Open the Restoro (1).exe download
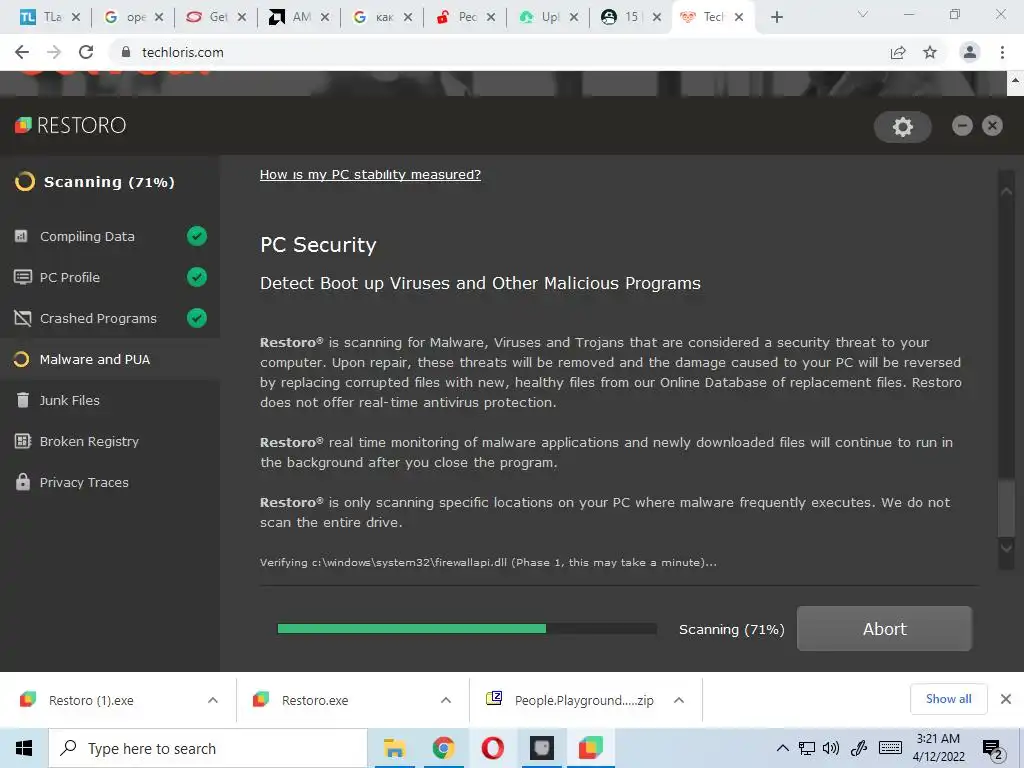The image size is (1024, 768). 91,700
